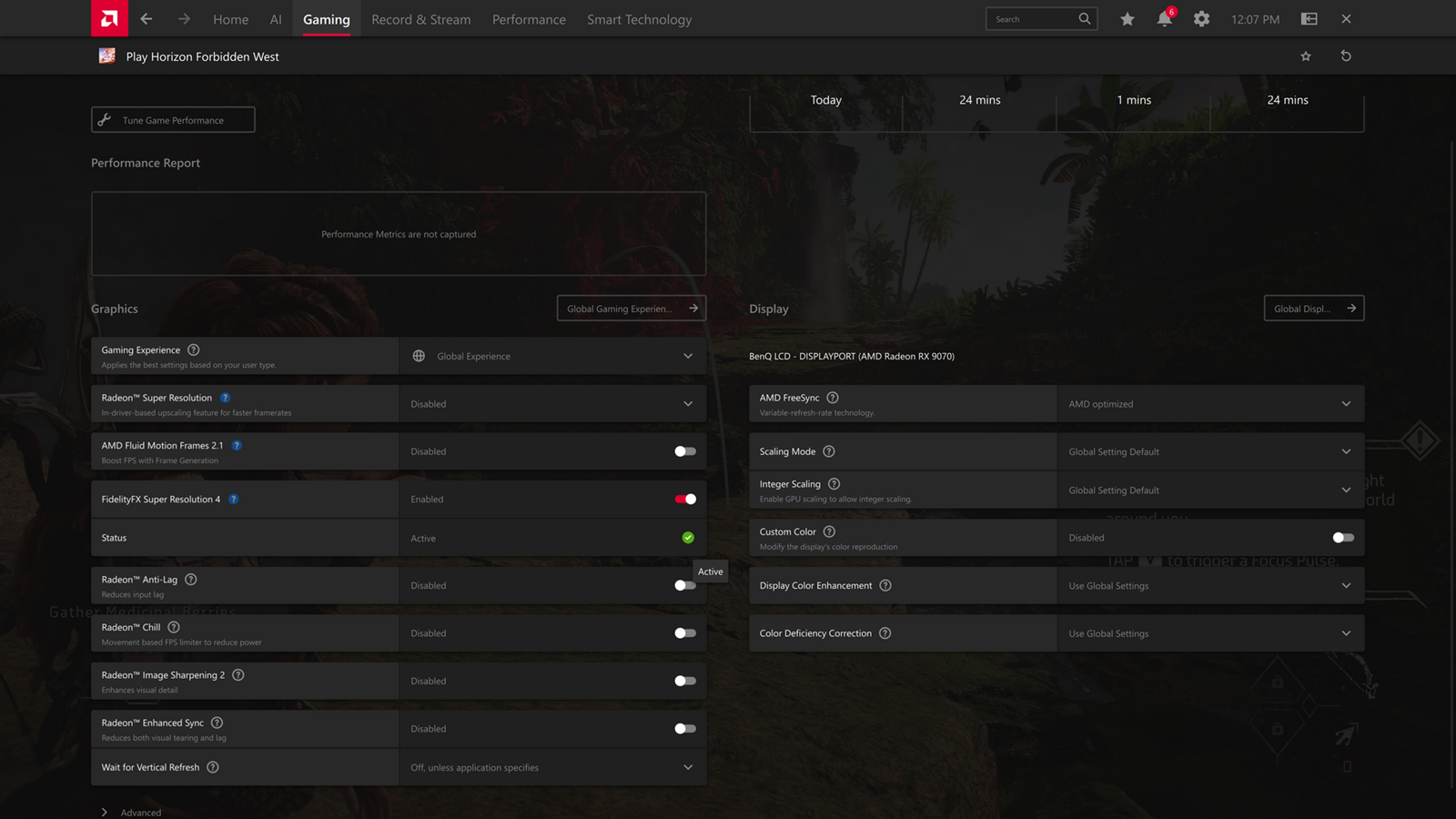Click Tune Game Performance button
Viewport: 1456px width, 819px height.
pyautogui.click(x=173, y=120)
